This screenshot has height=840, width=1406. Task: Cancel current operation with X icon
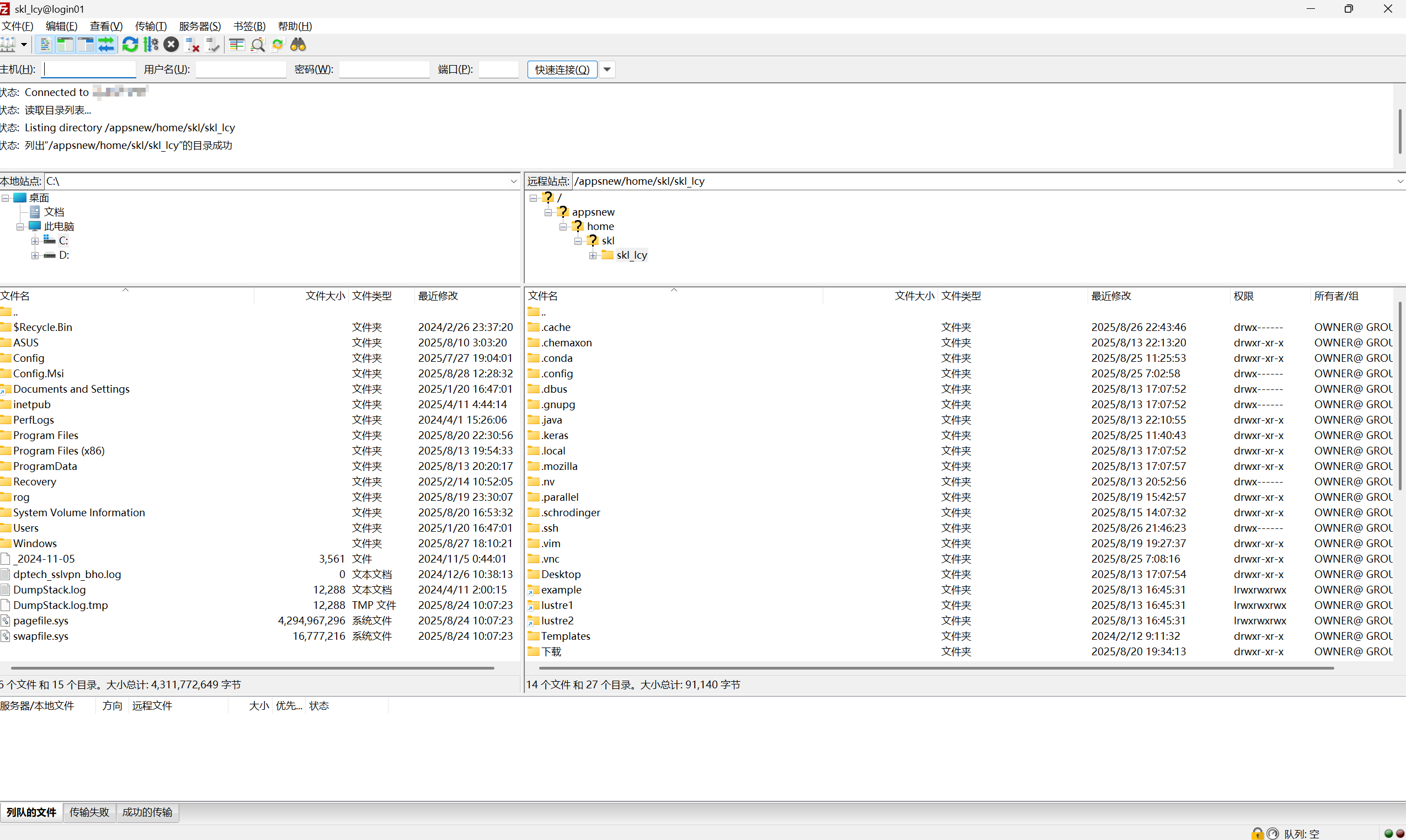(x=171, y=44)
